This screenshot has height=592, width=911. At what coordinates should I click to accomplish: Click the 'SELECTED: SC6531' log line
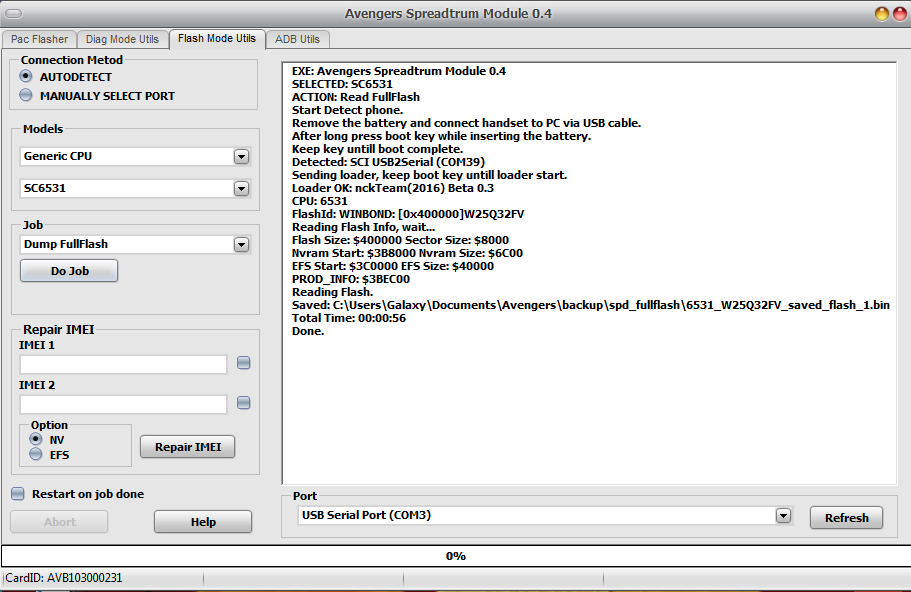(x=342, y=84)
